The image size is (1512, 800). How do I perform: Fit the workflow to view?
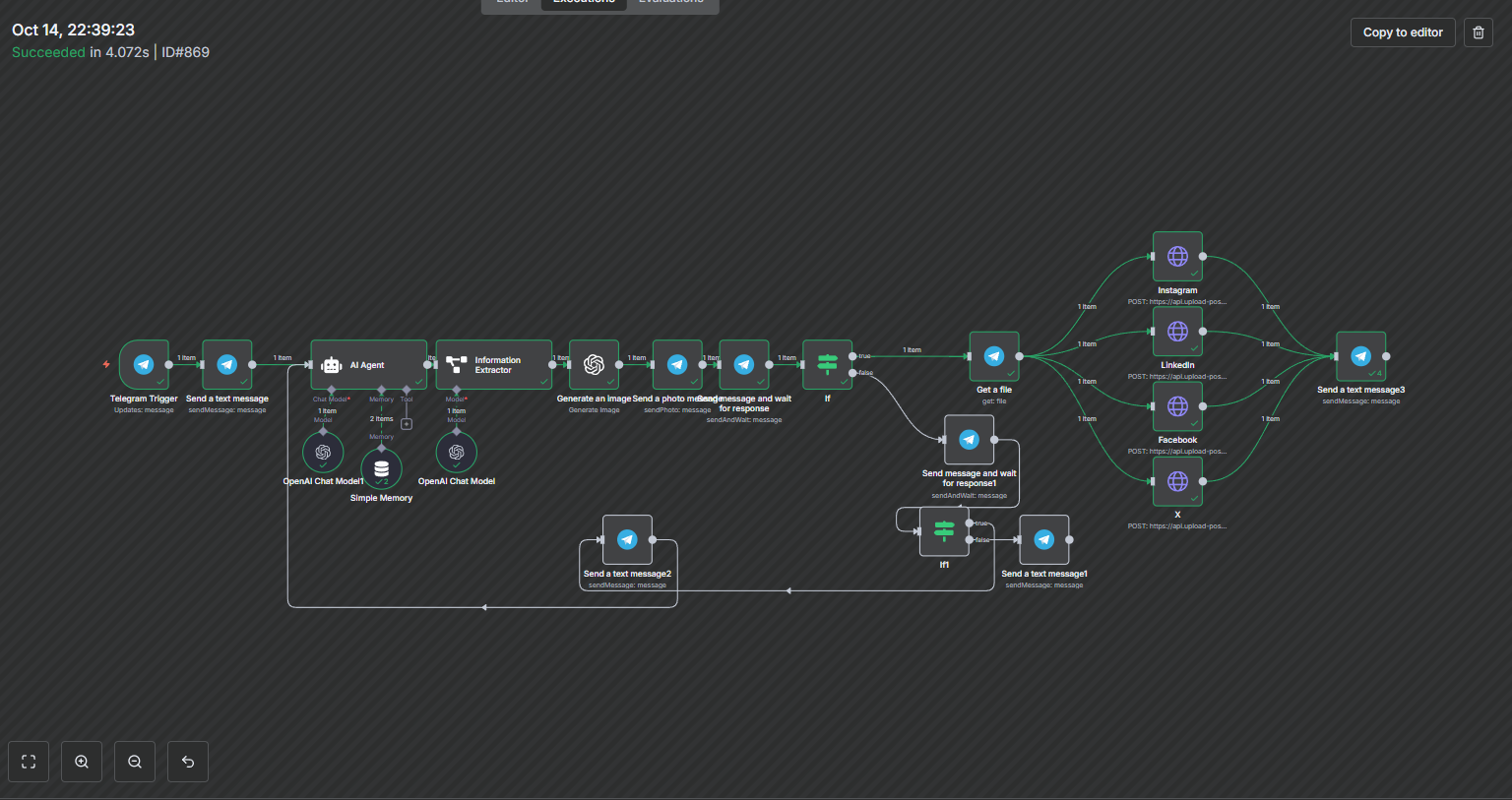click(x=29, y=762)
